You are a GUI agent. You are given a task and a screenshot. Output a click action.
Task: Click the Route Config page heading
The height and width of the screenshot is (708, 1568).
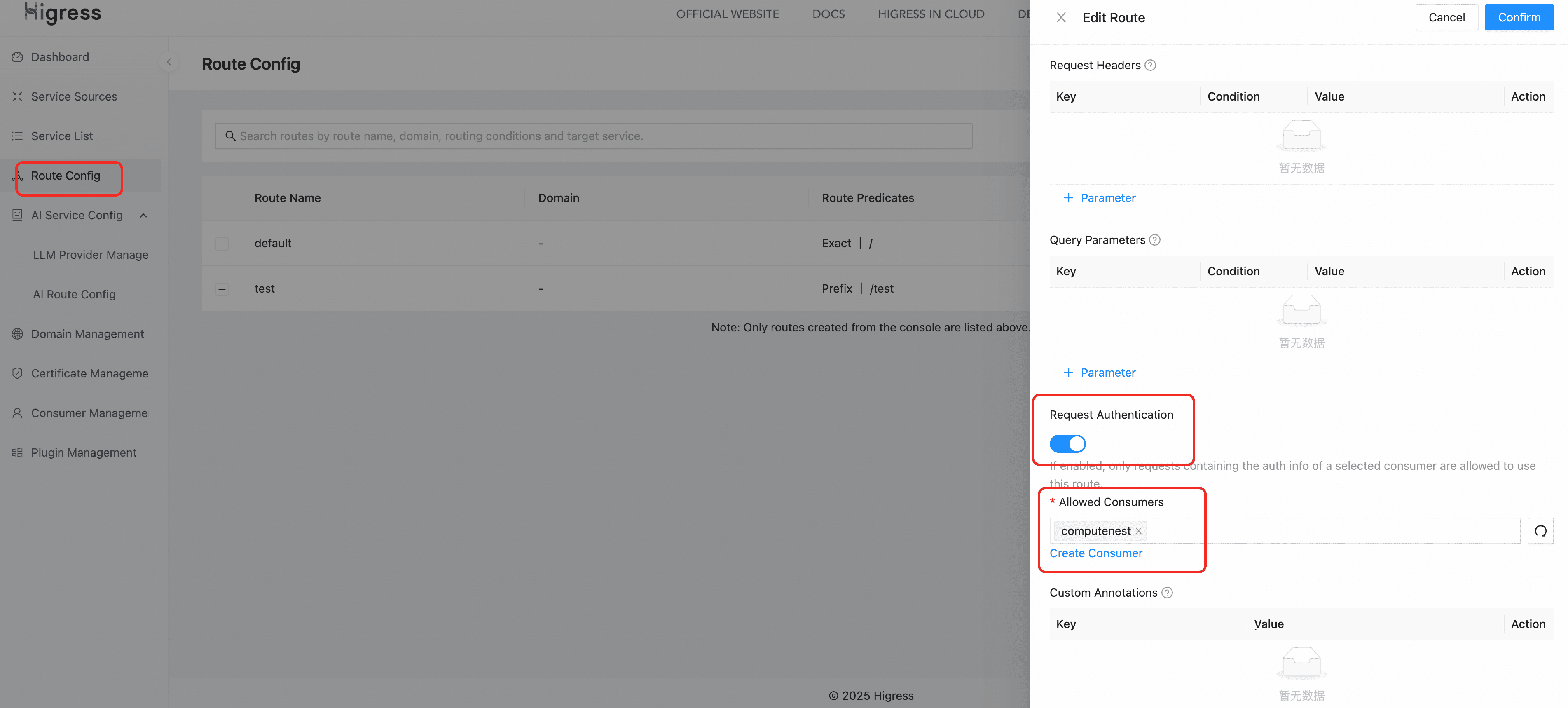coord(251,64)
